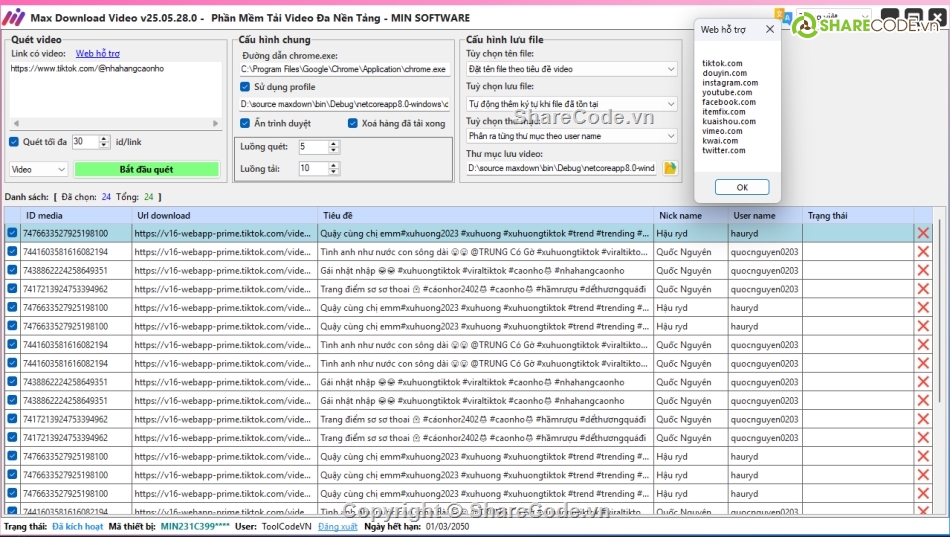Select douyin.com text in support dialog
The width and height of the screenshot is (950, 537).
pyautogui.click(x=724, y=73)
